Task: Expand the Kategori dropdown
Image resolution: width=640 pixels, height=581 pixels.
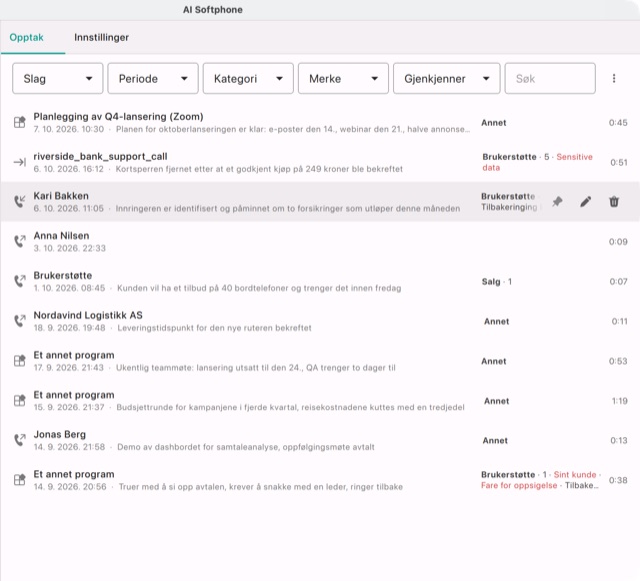Action: pos(248,78)
